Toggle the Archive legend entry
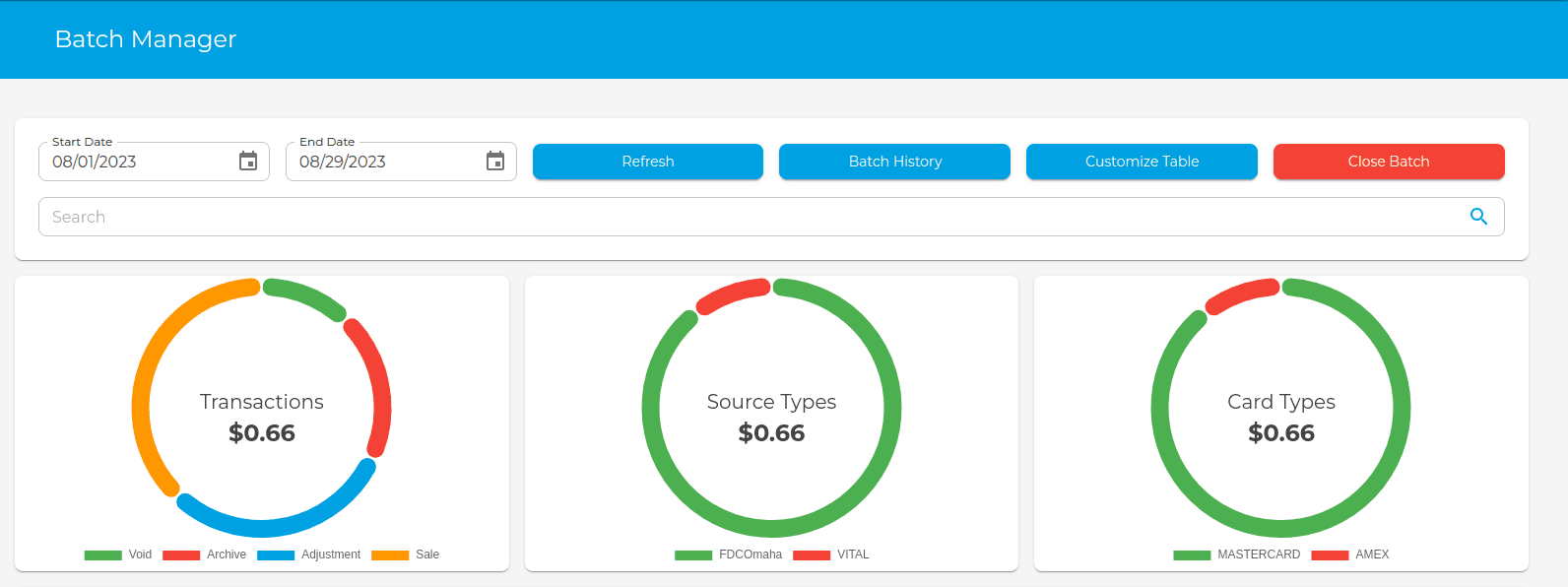Image resolution: width=1568 pixels, height=587 pixels. coord(205,554)
